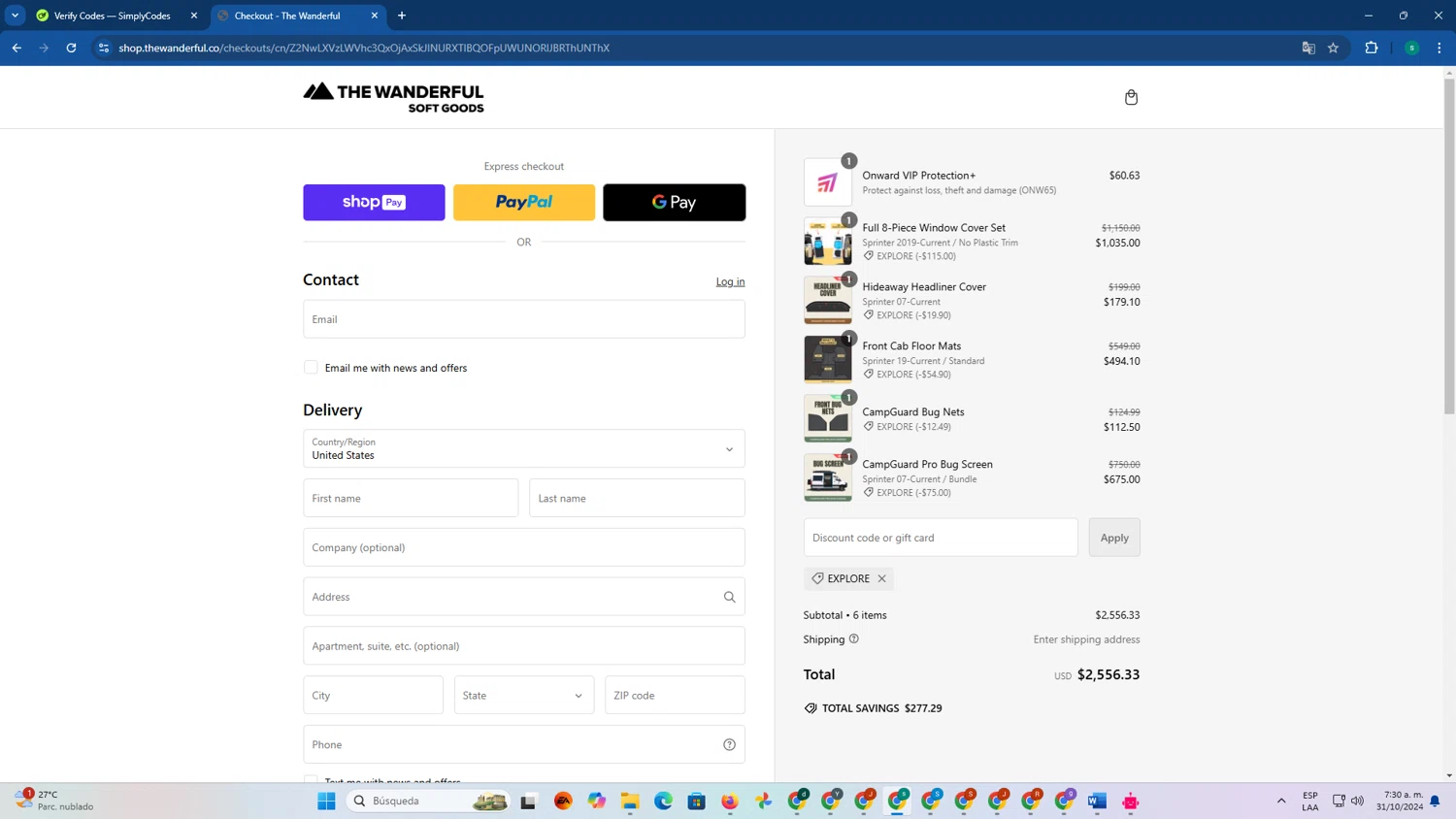Open Firefox from the taskbar
1456x819 pixels.
(x=730, y=801)
